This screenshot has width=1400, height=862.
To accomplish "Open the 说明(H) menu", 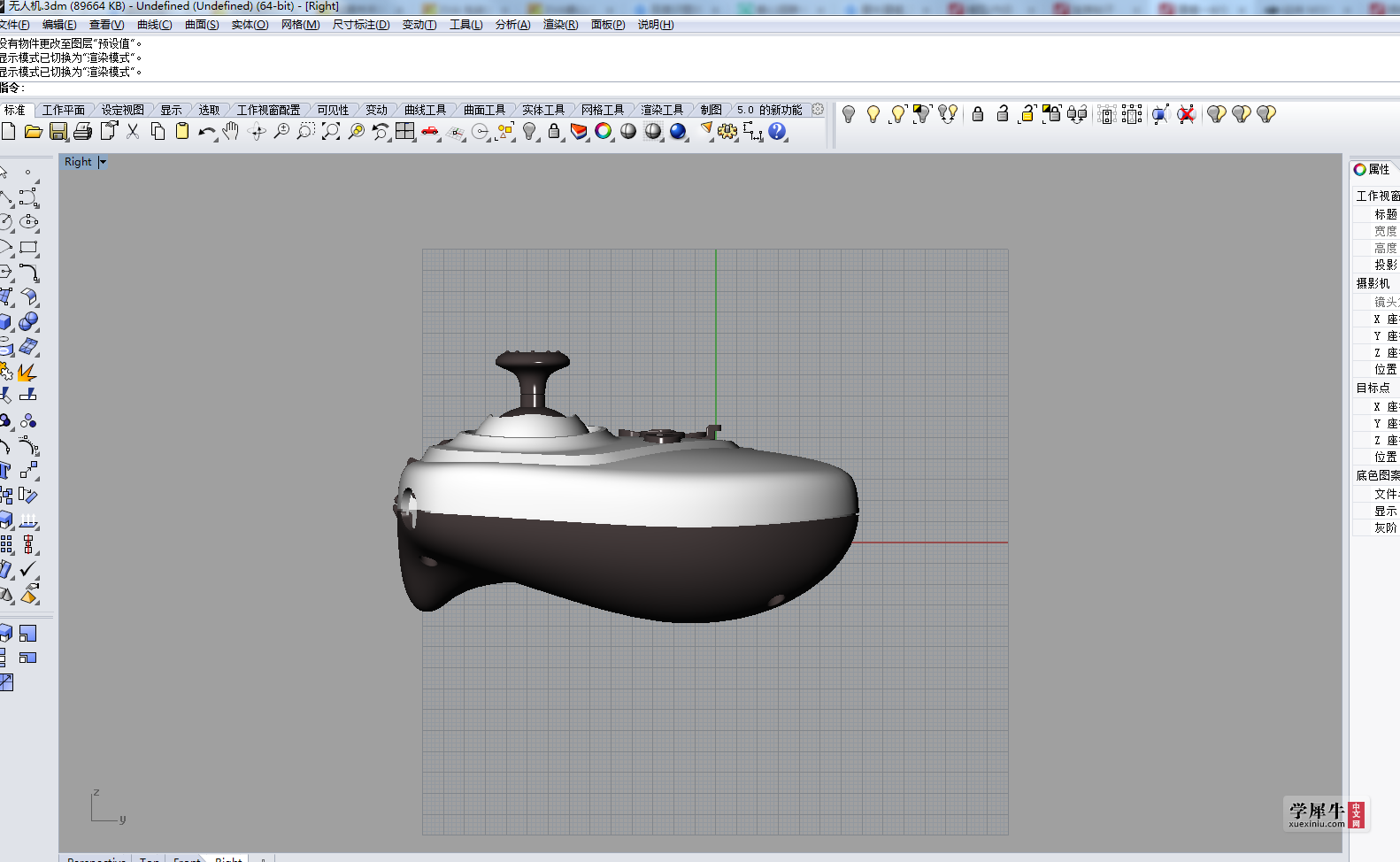I will pos(656,25).
